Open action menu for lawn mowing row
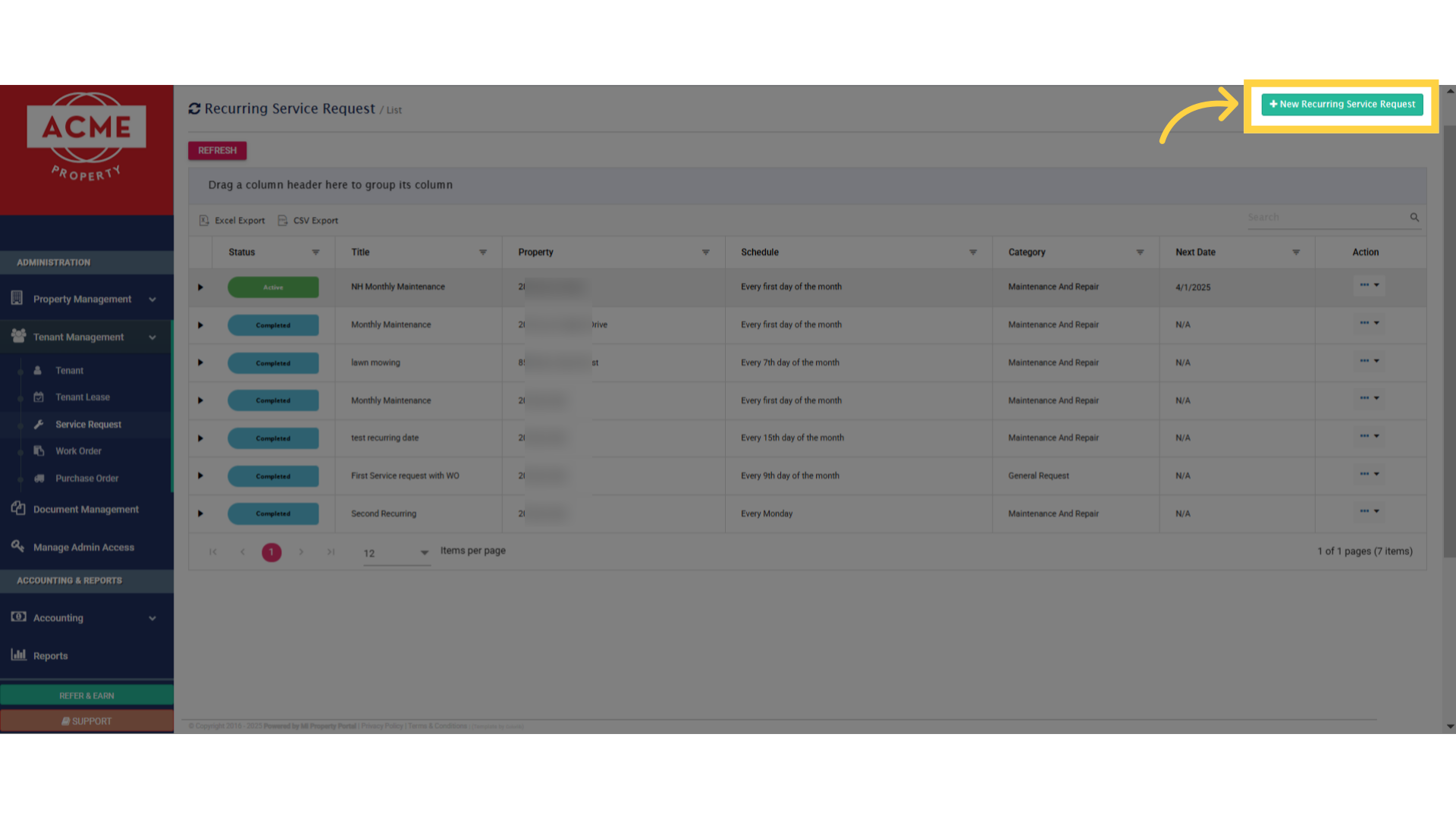The image size is (1456, 819). [x=1370, y=361]
